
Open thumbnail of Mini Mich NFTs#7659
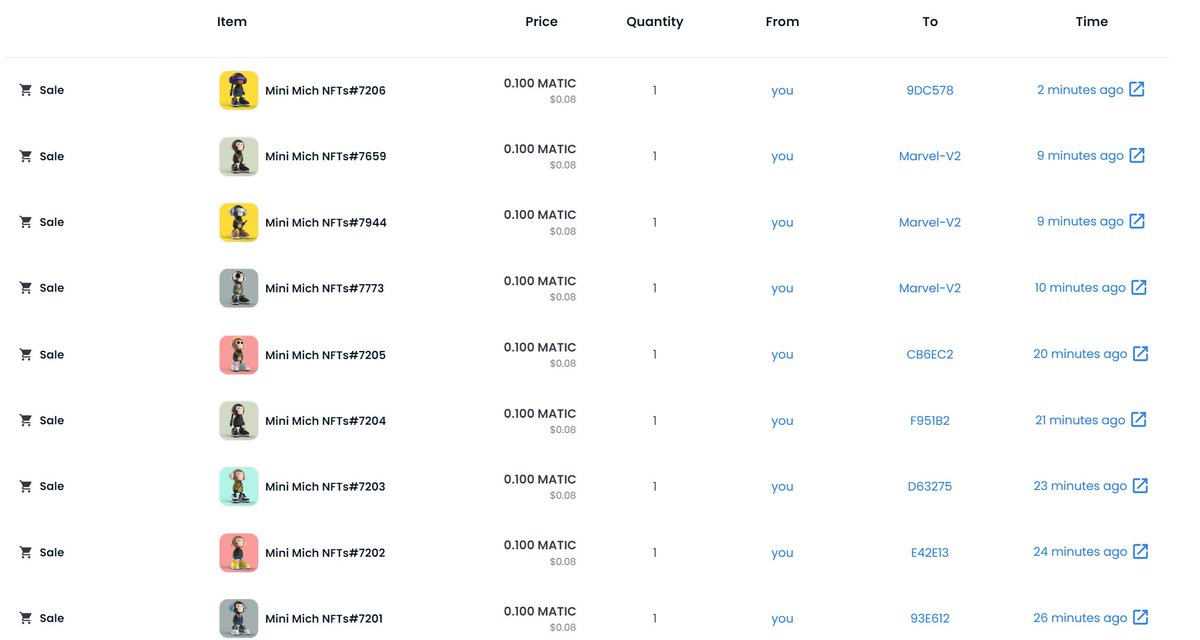pyautogui.click(x=239, y=156)
